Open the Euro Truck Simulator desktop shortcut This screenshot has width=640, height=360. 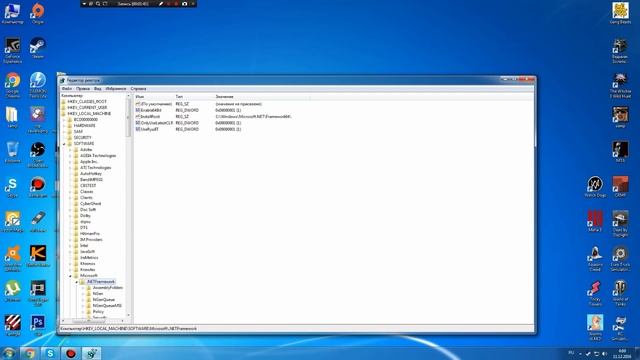(620, 259)
